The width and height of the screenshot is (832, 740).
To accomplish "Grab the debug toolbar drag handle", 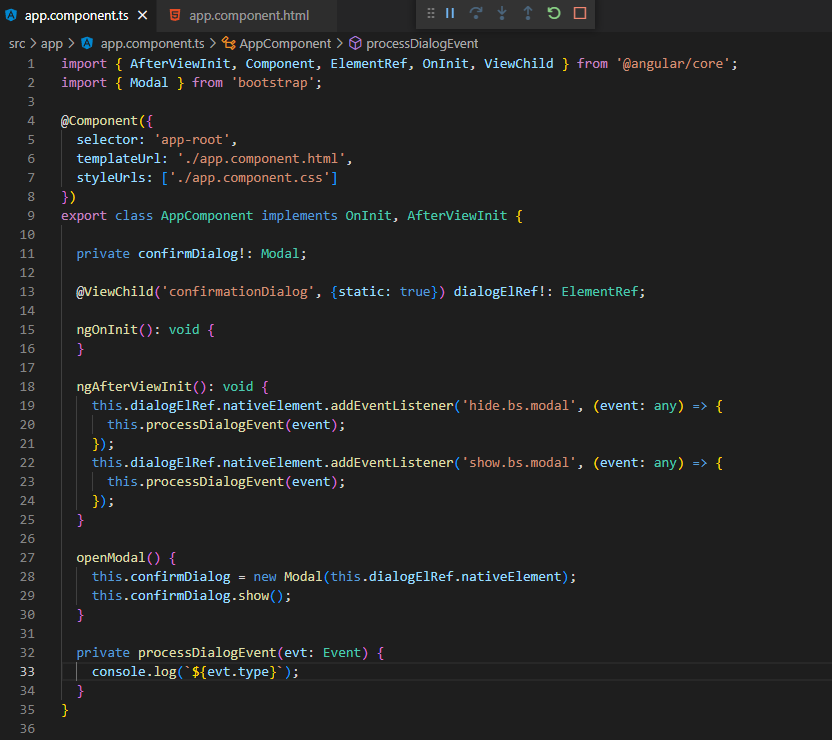I will [430, 13].
